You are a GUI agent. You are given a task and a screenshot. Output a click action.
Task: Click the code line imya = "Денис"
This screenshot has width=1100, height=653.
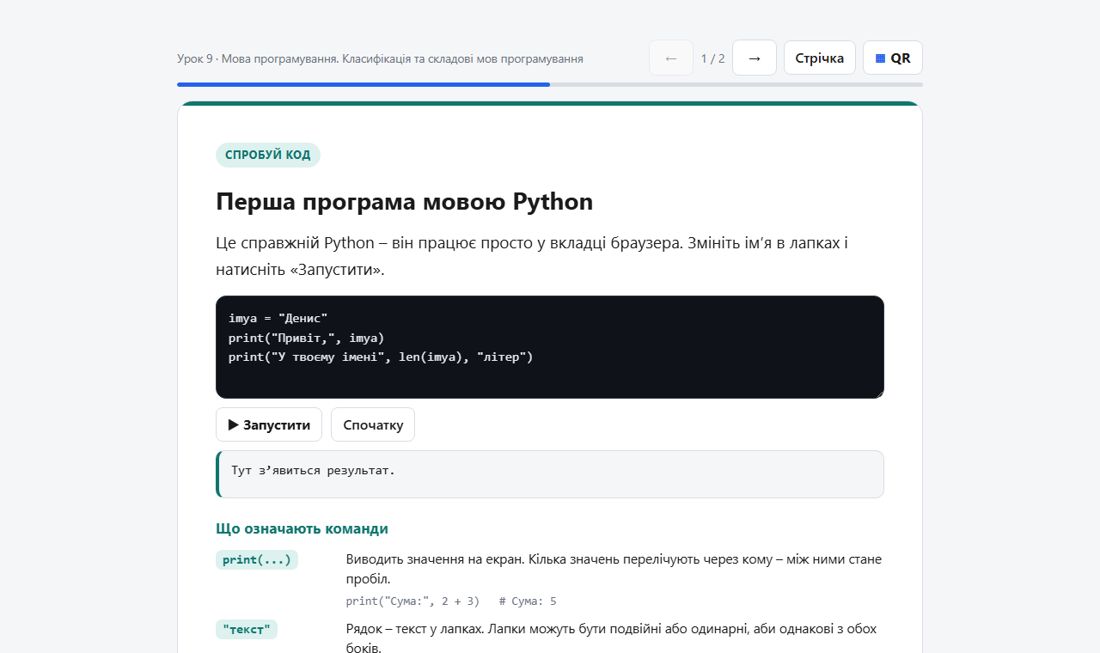coord(278,318)
